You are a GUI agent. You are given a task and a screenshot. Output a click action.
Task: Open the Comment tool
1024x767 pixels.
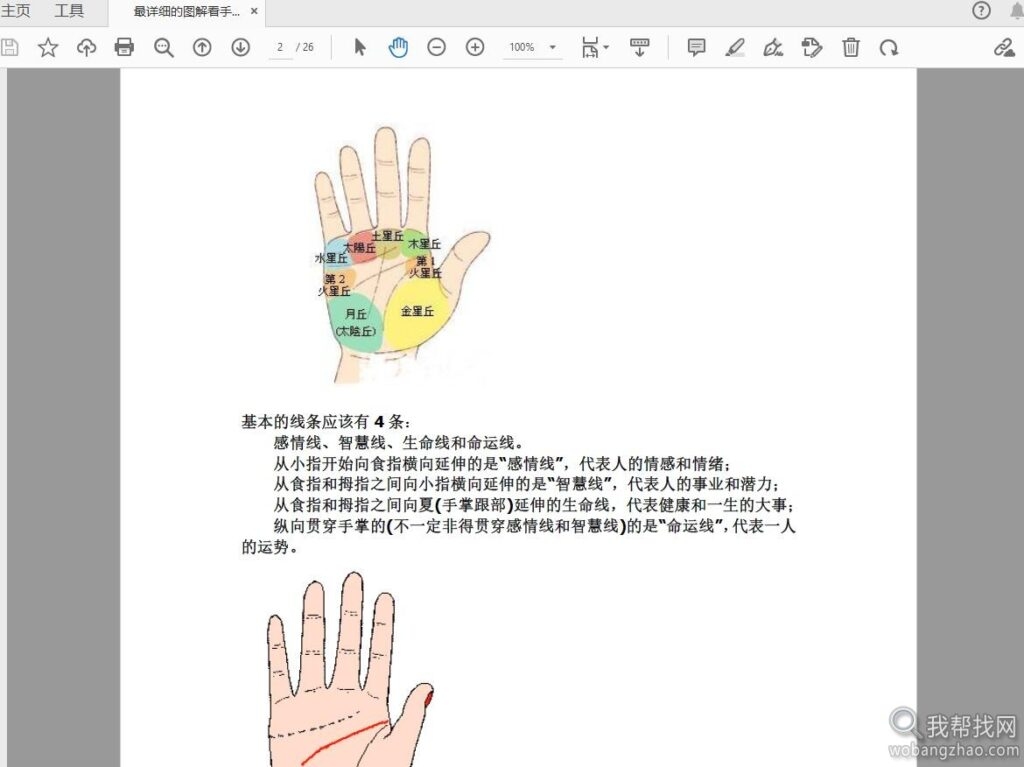(x=695, y=46)
